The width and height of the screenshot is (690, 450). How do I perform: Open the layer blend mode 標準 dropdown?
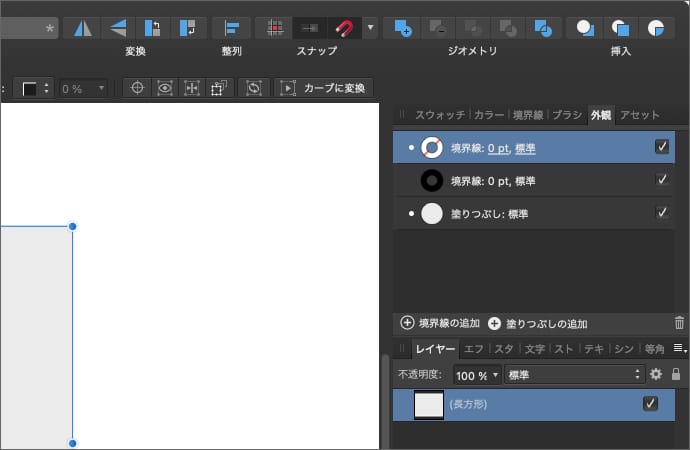[x=573, y=375]
